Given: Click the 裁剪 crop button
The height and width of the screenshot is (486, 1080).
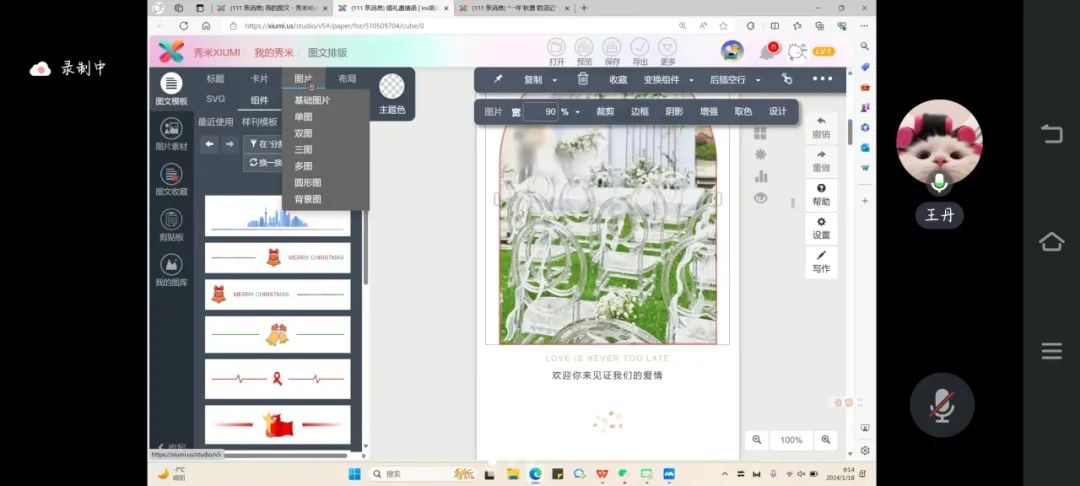Looking at the screenshot, I should point(605,112).
